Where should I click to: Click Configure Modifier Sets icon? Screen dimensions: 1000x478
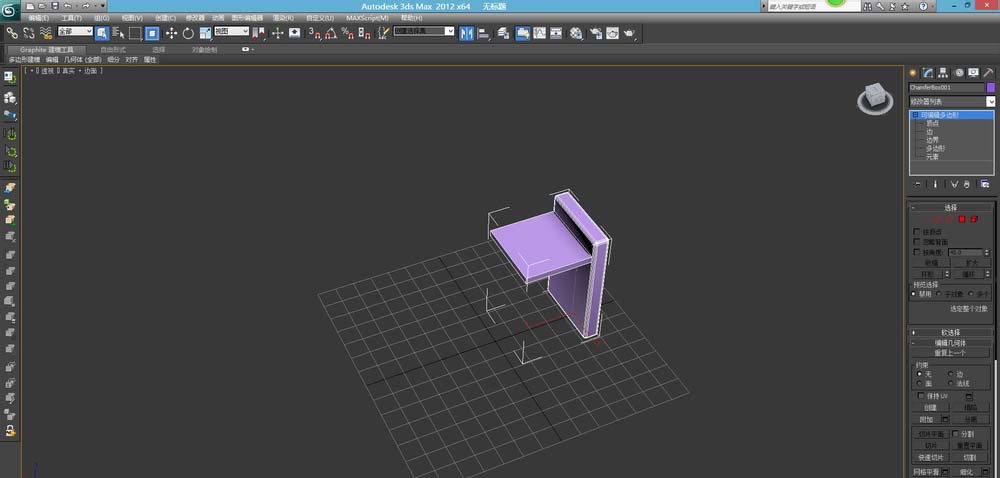point(985,184)
